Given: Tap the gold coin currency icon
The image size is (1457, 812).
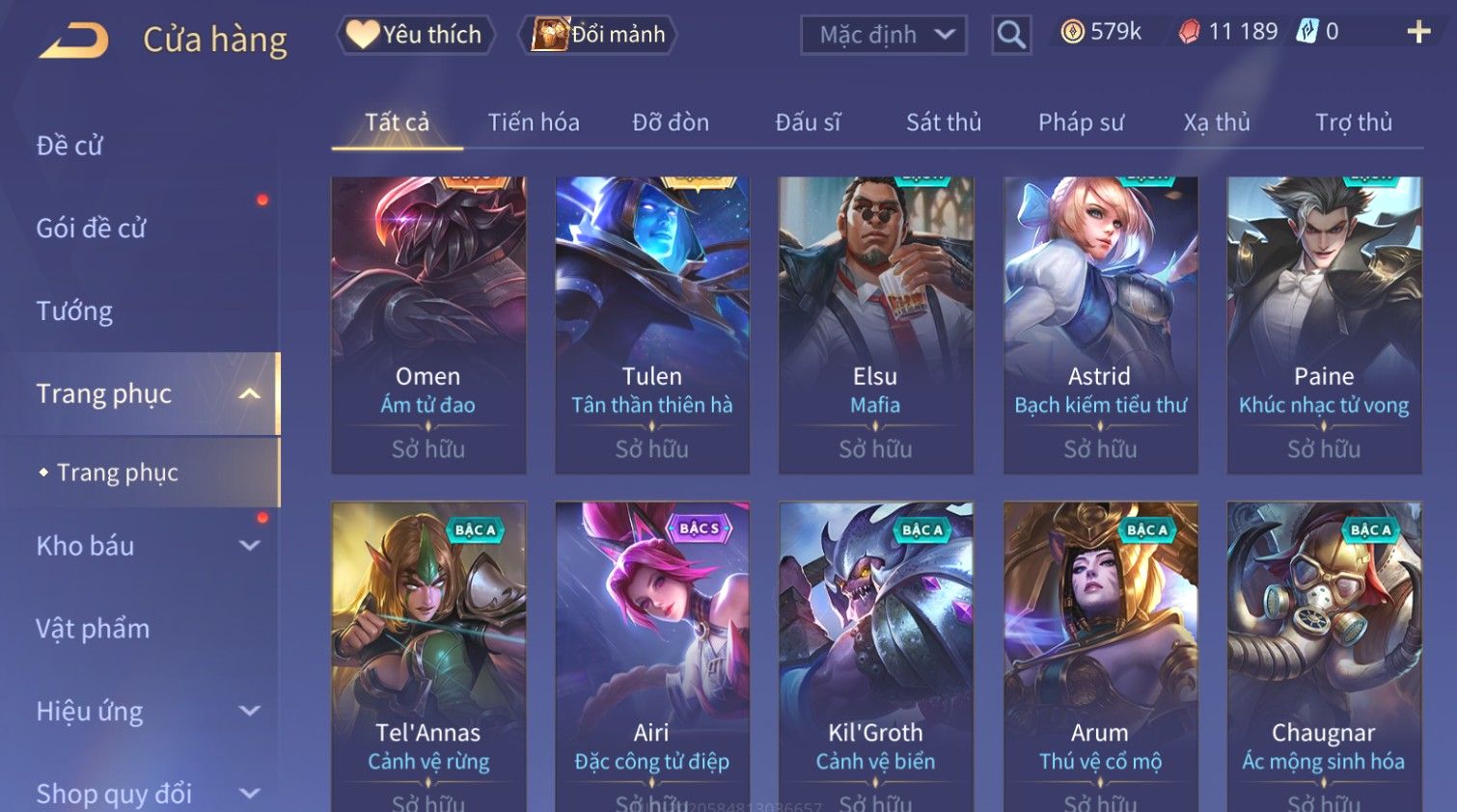Looking at the screenshot, I should coord(1072,33).
